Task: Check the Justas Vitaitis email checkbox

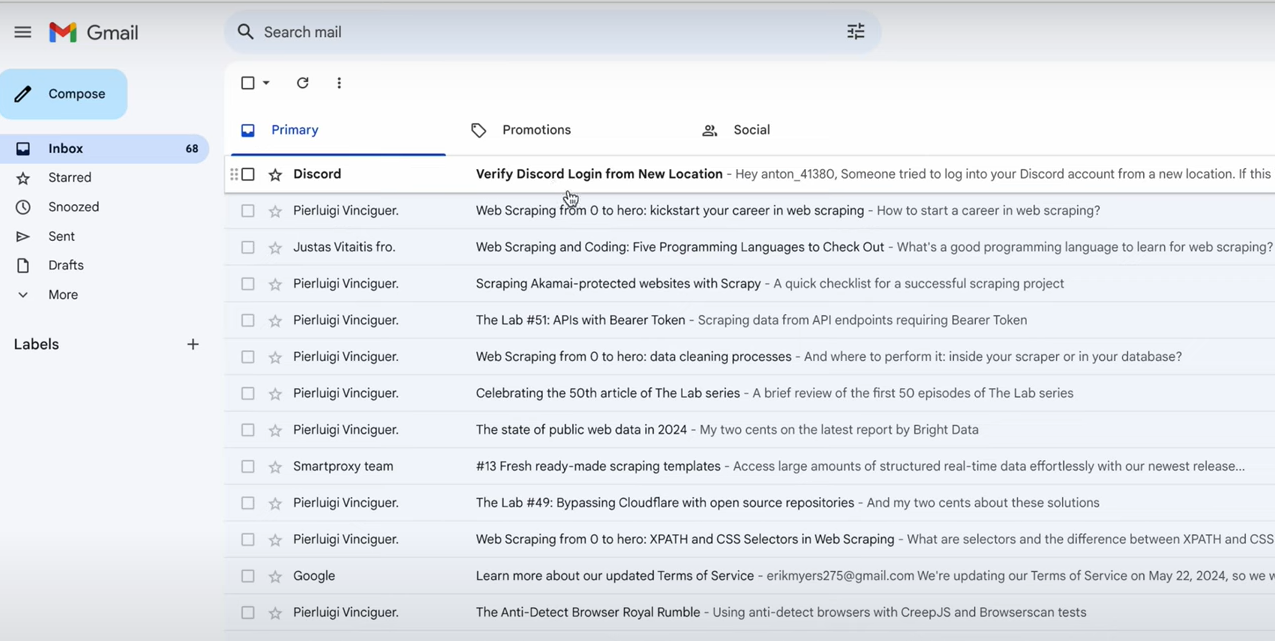Action: tap(248, 247)
